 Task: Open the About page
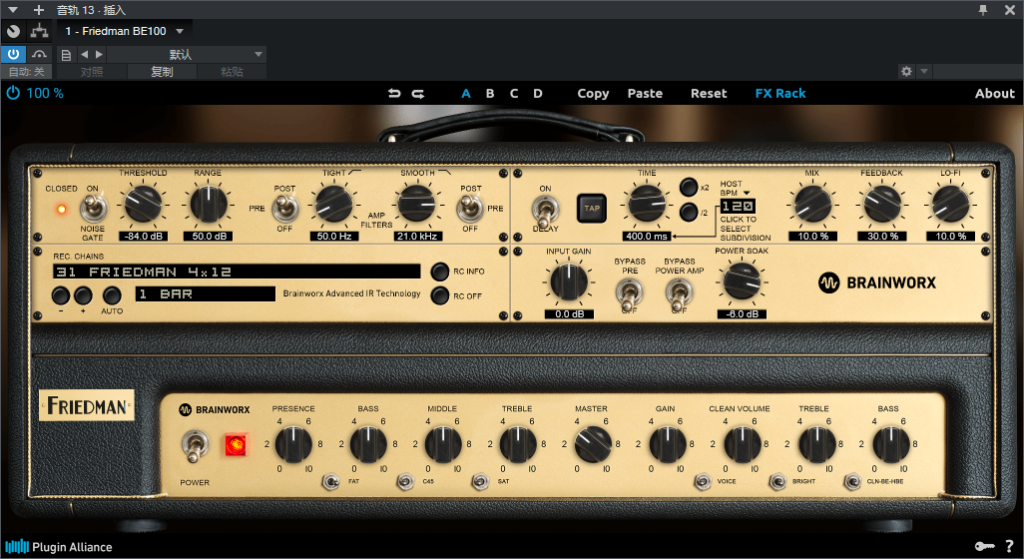995,93
